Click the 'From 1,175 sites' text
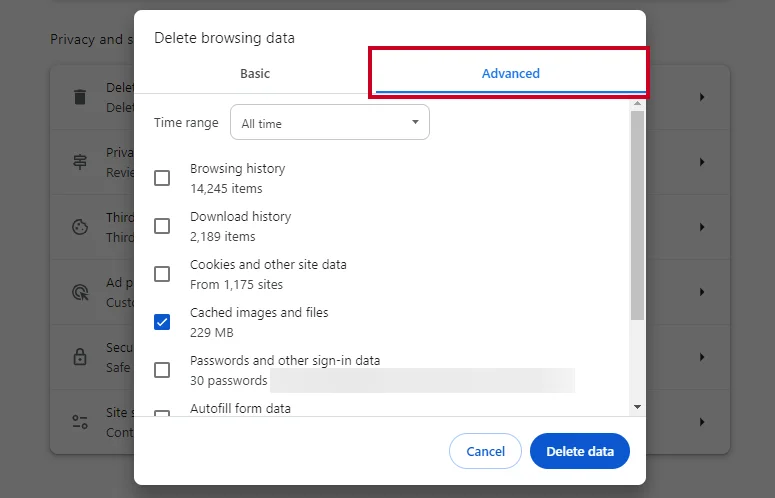The width and height of the screenshot is (775, 498). pos(237,285)
